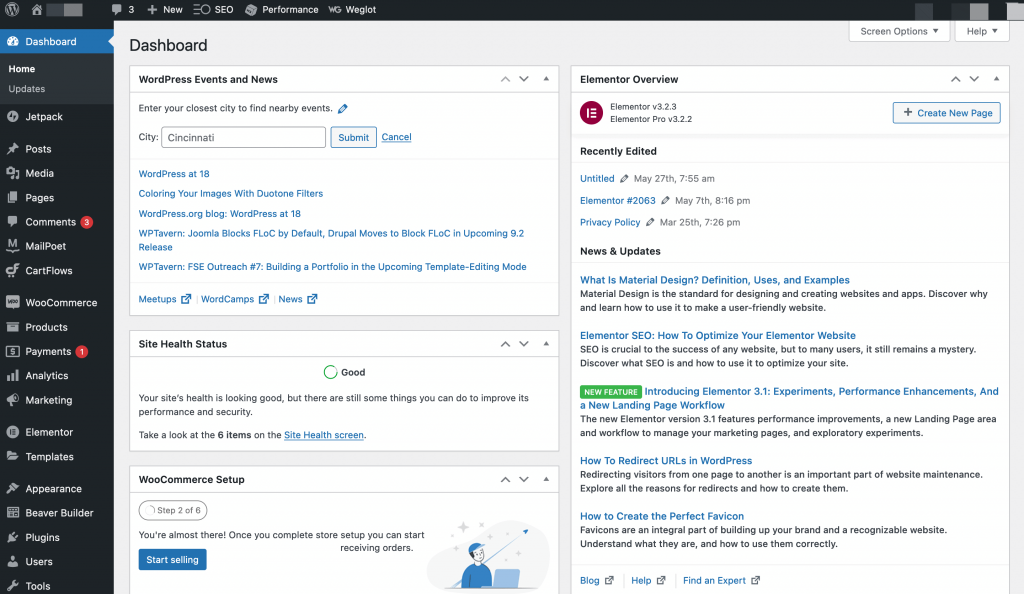Image resolution: width=1024 pixels, height=594 pixels.
Task: Click the CartFlows icon in the sidebar
Action: tap(12, 270)
